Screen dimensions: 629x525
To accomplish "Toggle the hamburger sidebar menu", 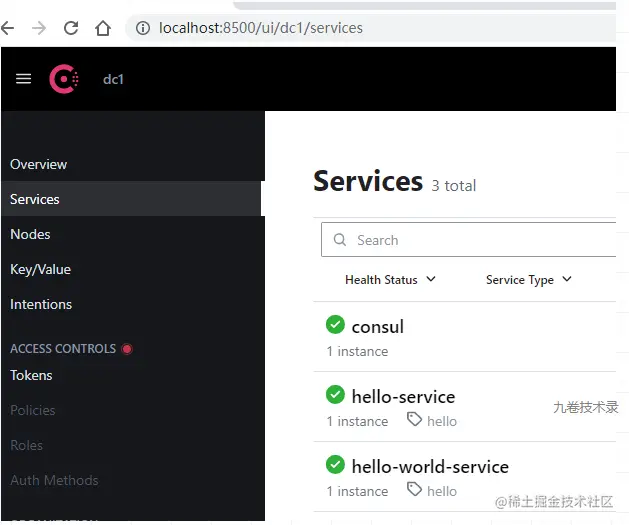I will (x=23, y=79).
